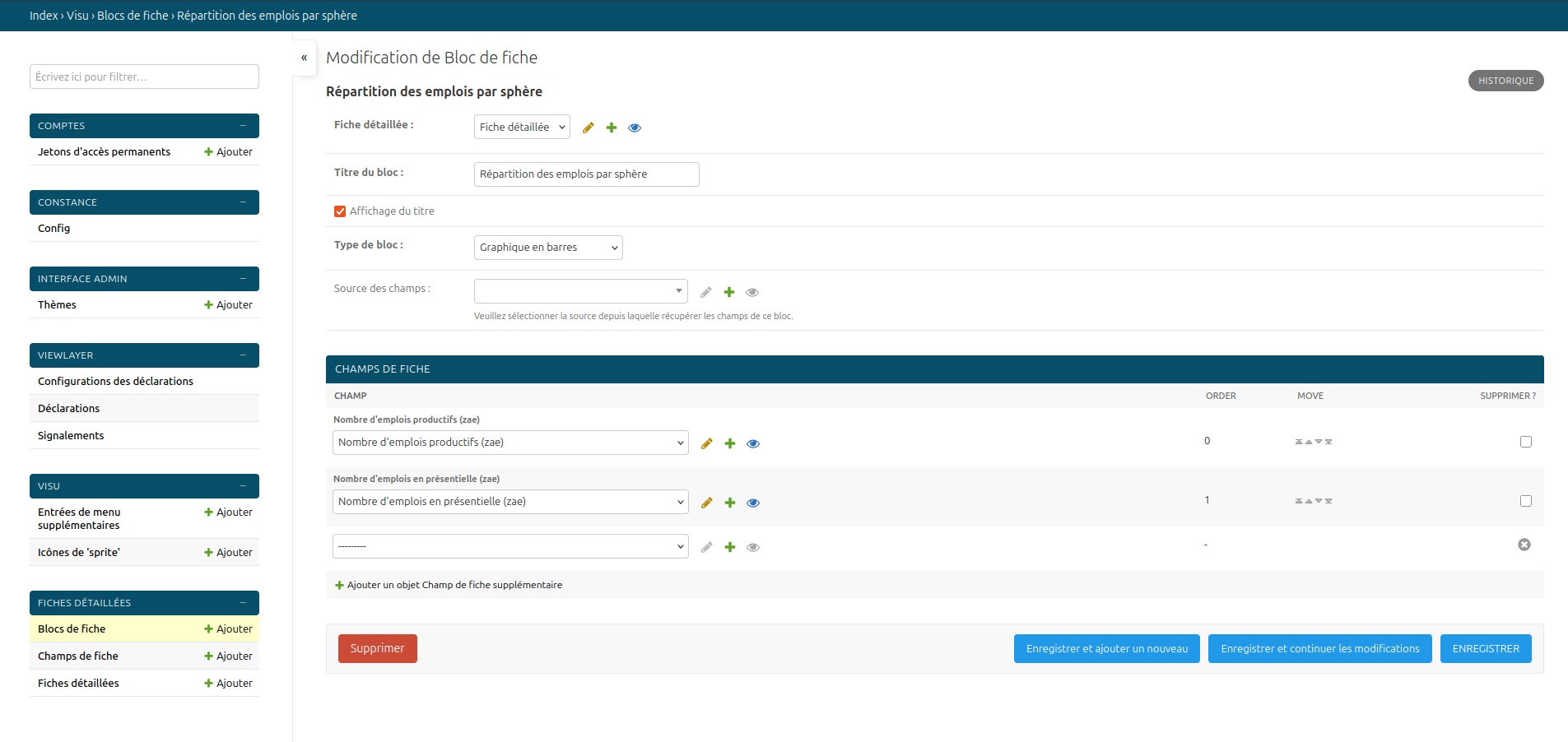Move the 'emplois productifs' row down one position
1568x742 pixels.
(x=1319, y=442)
